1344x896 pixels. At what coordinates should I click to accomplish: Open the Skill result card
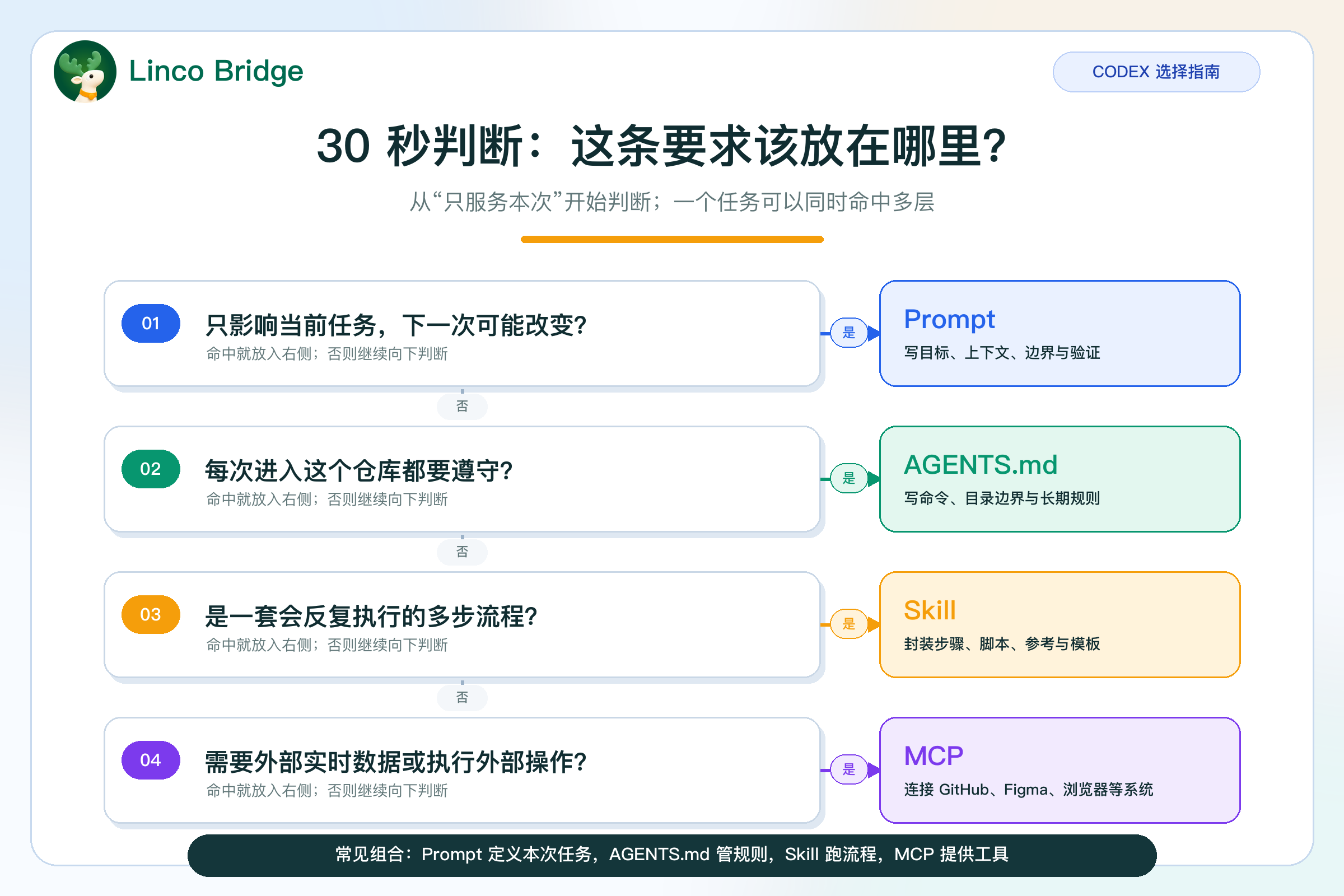1060,625
